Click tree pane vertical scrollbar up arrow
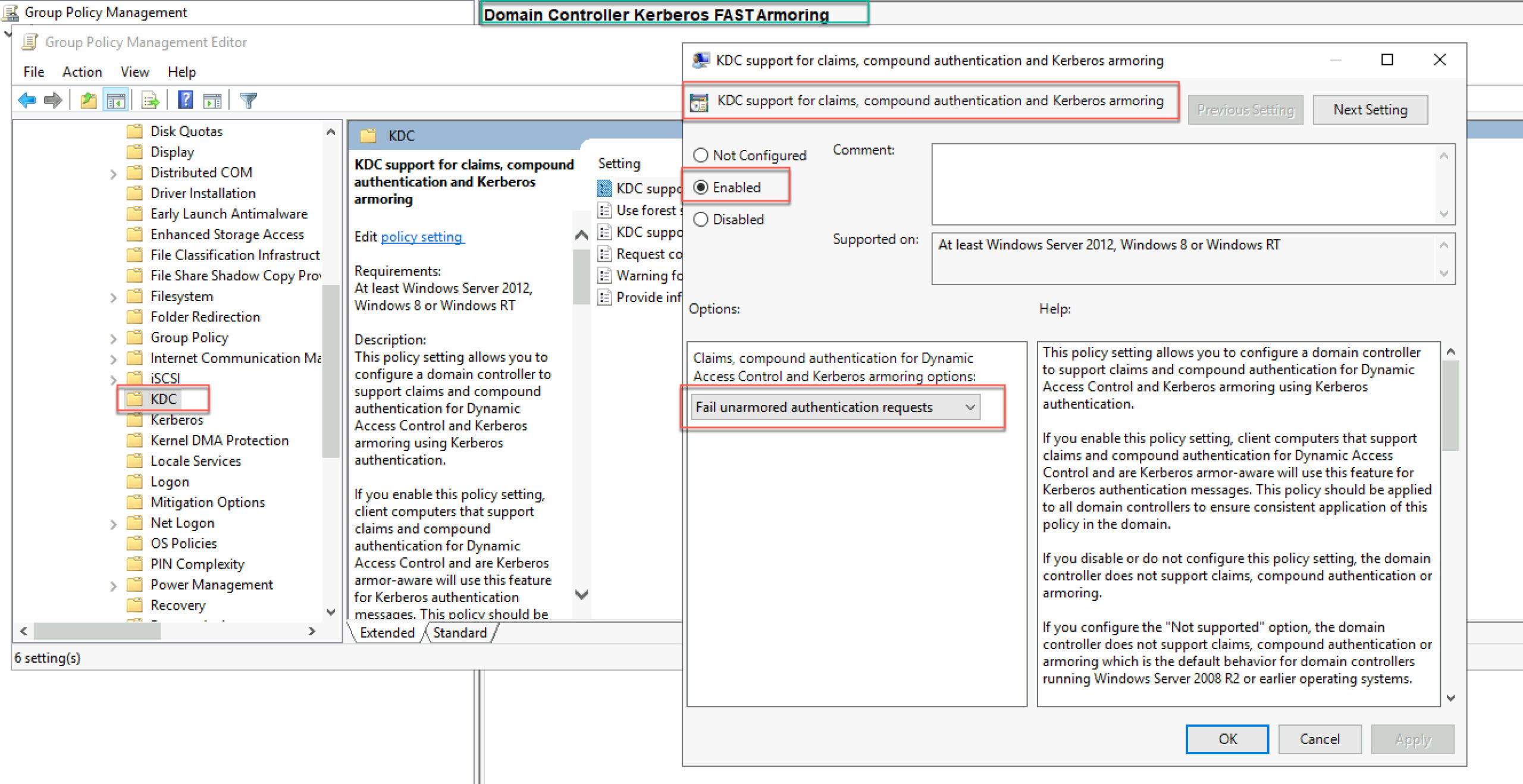This screenshot has width=1523, height=784. pyautogui.click(x=331, y=132)
